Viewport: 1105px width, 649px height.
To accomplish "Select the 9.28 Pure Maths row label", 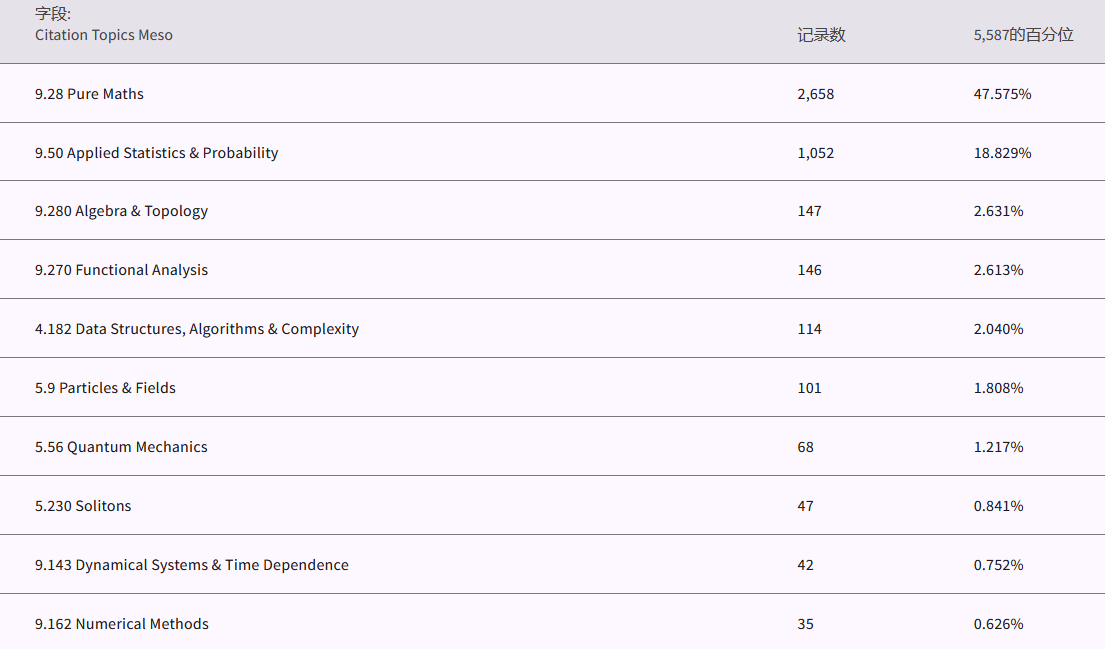I will (x=89, y=94).
